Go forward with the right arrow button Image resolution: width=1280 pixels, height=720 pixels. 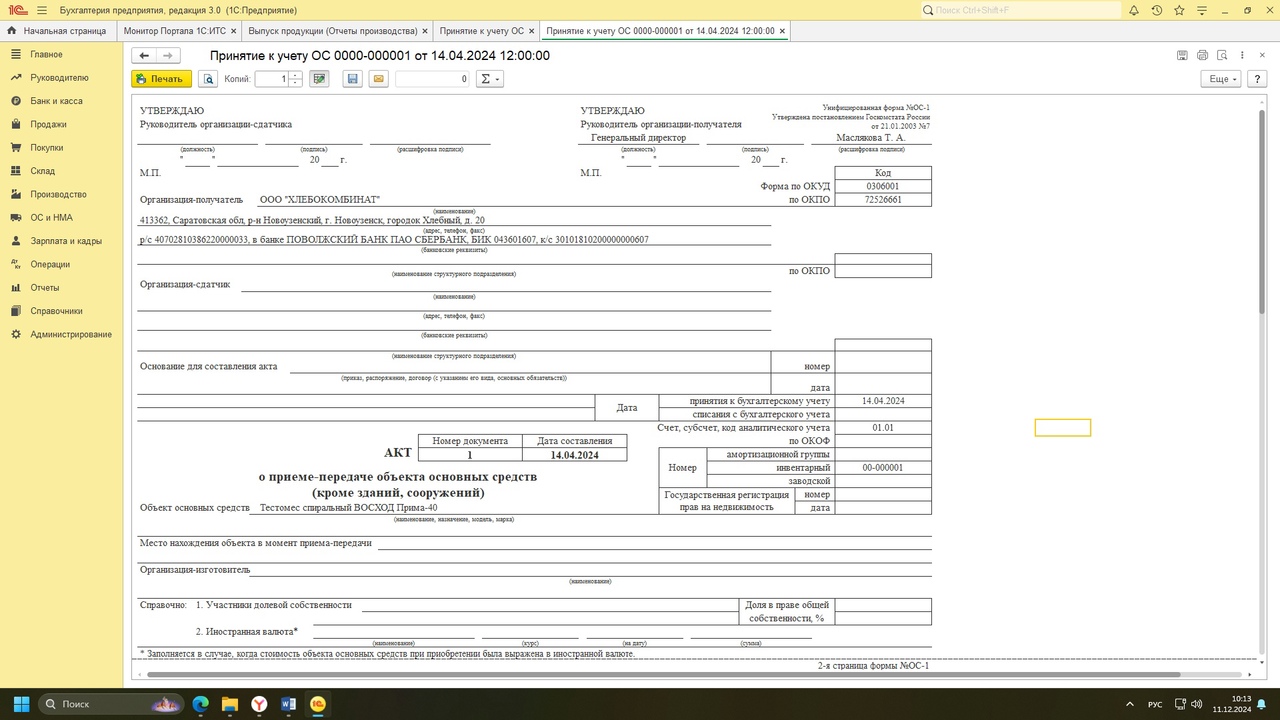click(x=168, y=56)
